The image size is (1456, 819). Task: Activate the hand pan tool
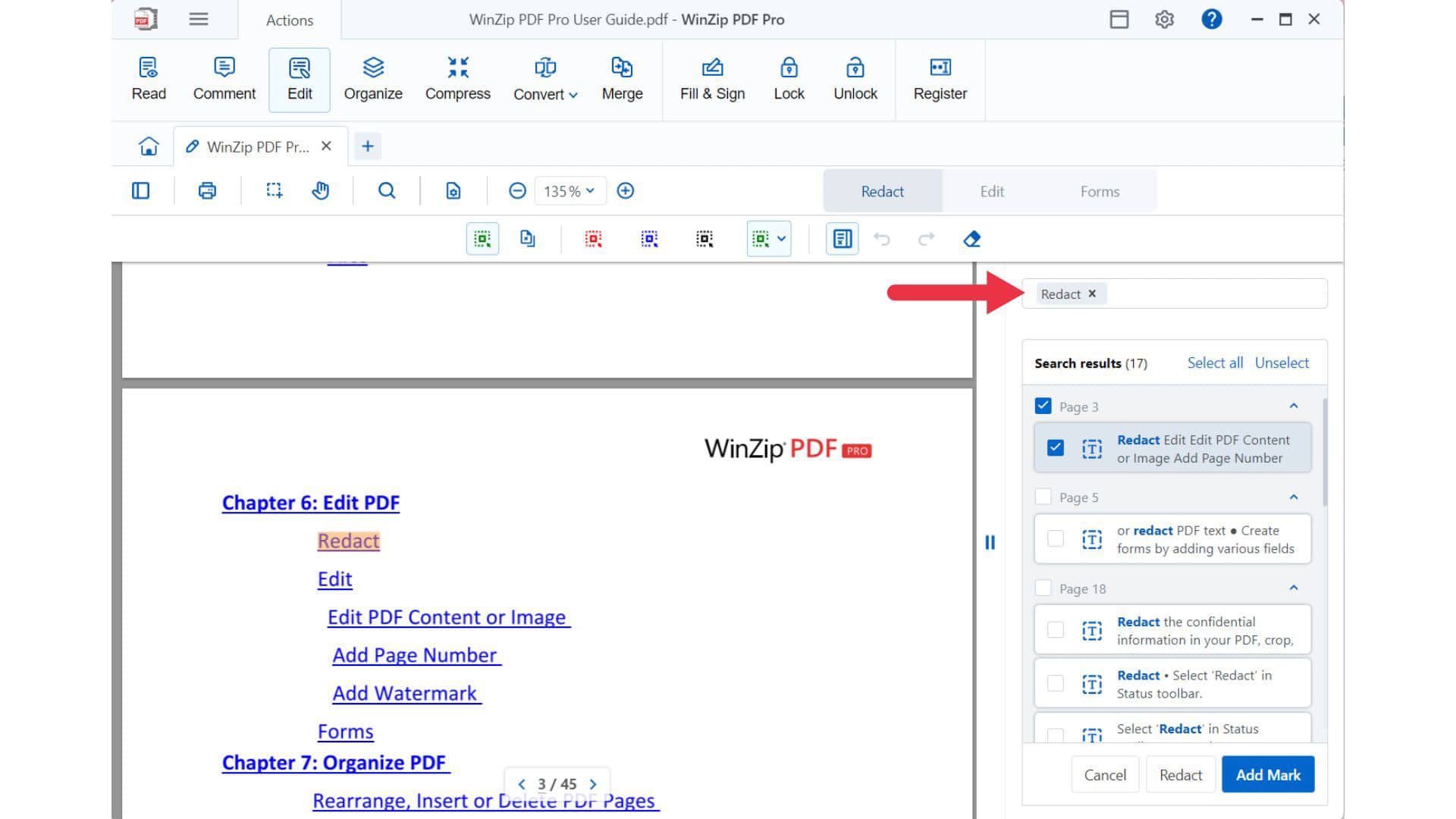(x=321, y=191)
